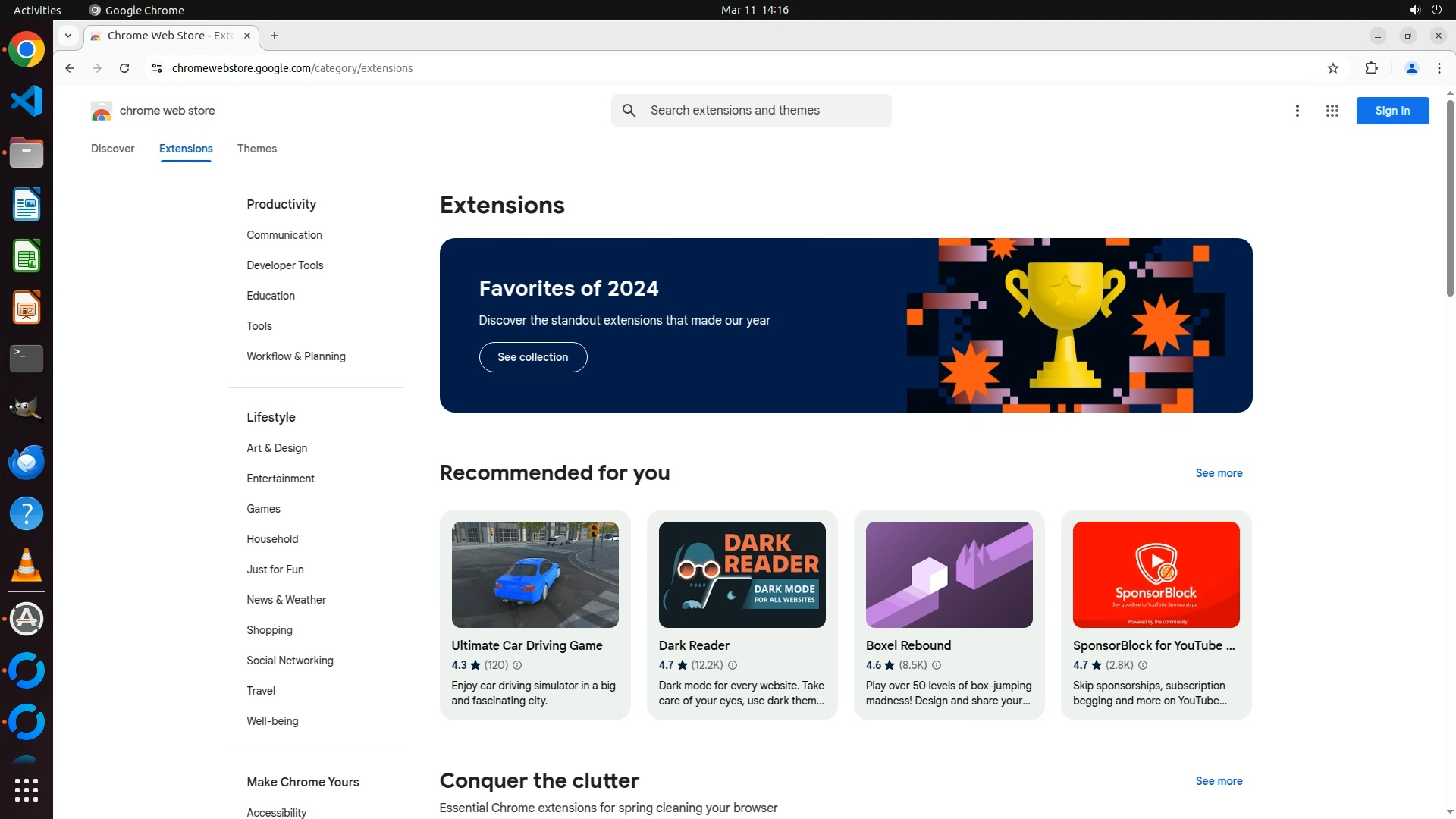
Task: Open the Chrome Extensions puzzle icon
Action: [x=1371, y=68]
